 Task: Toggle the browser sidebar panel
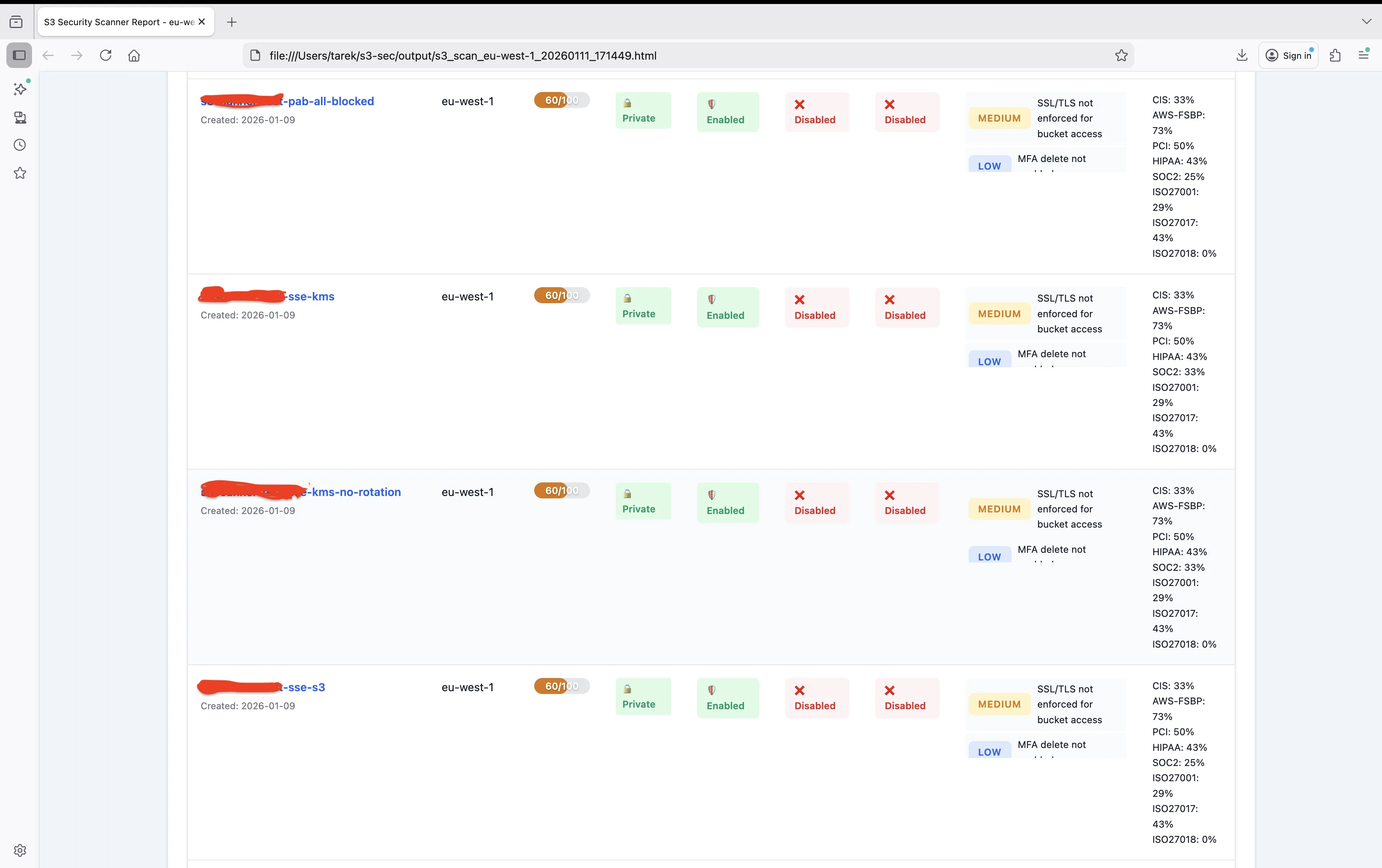[x=19, y=55]
